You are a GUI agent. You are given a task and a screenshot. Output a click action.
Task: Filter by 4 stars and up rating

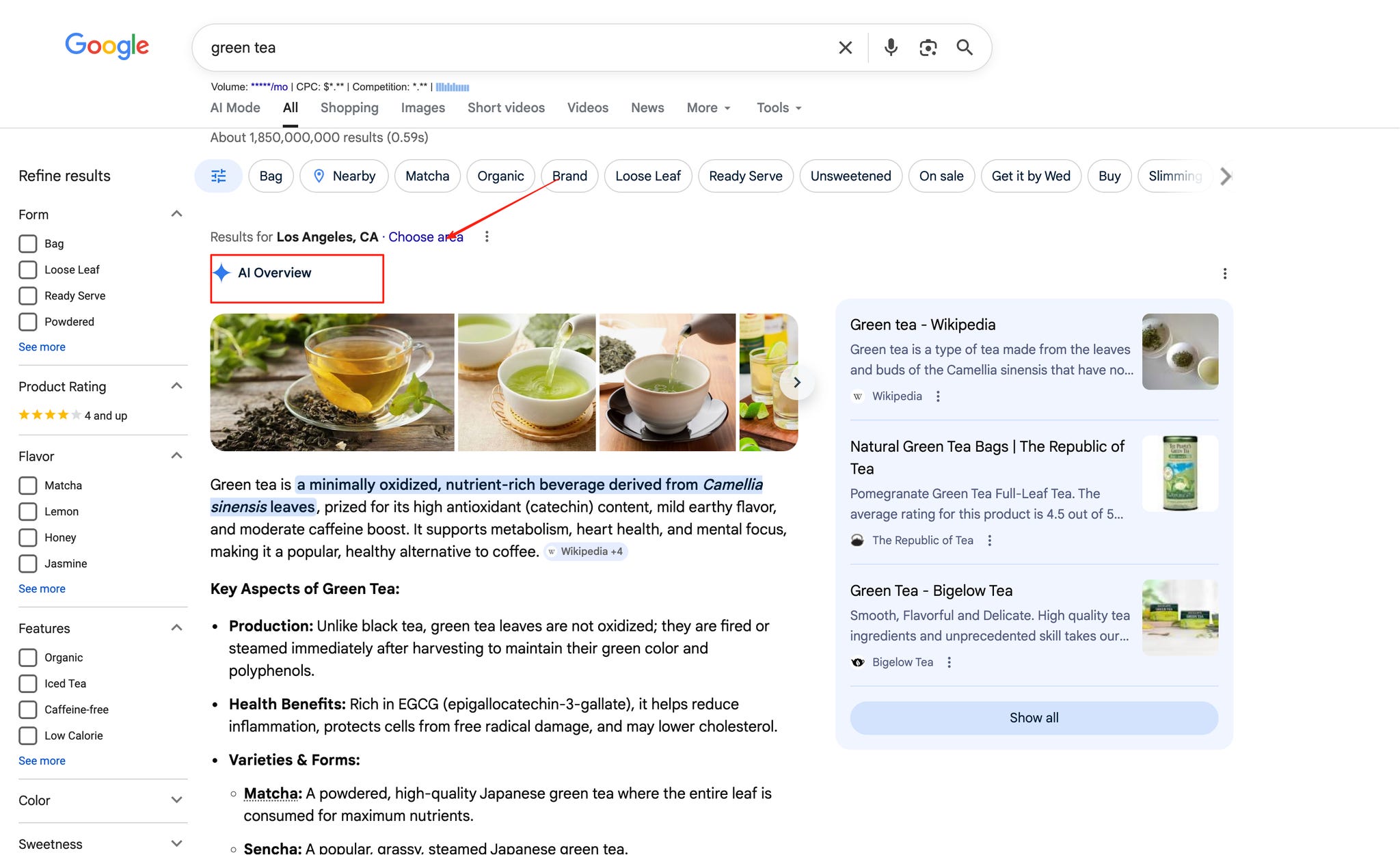72,416
